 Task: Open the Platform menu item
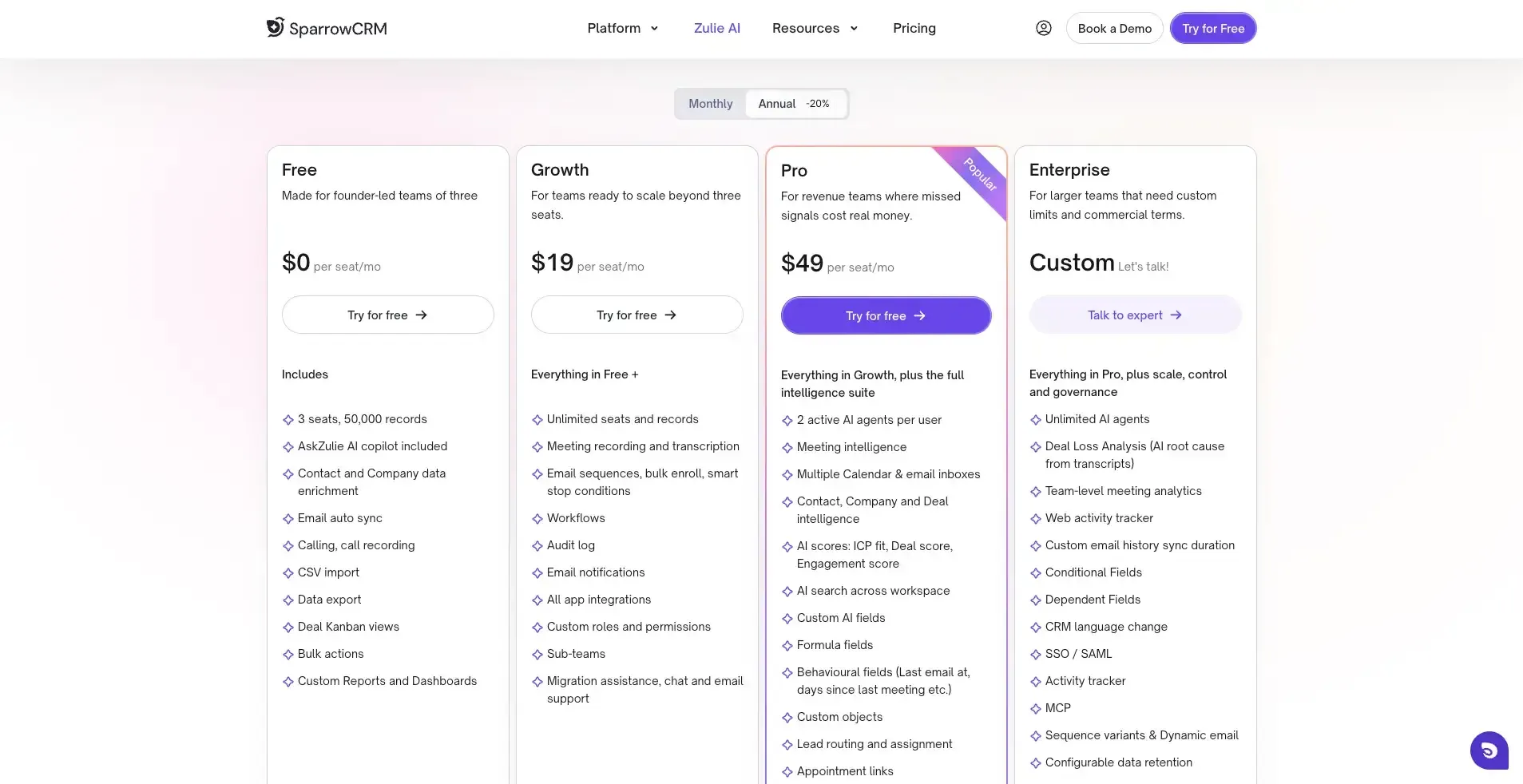point(613,28)
